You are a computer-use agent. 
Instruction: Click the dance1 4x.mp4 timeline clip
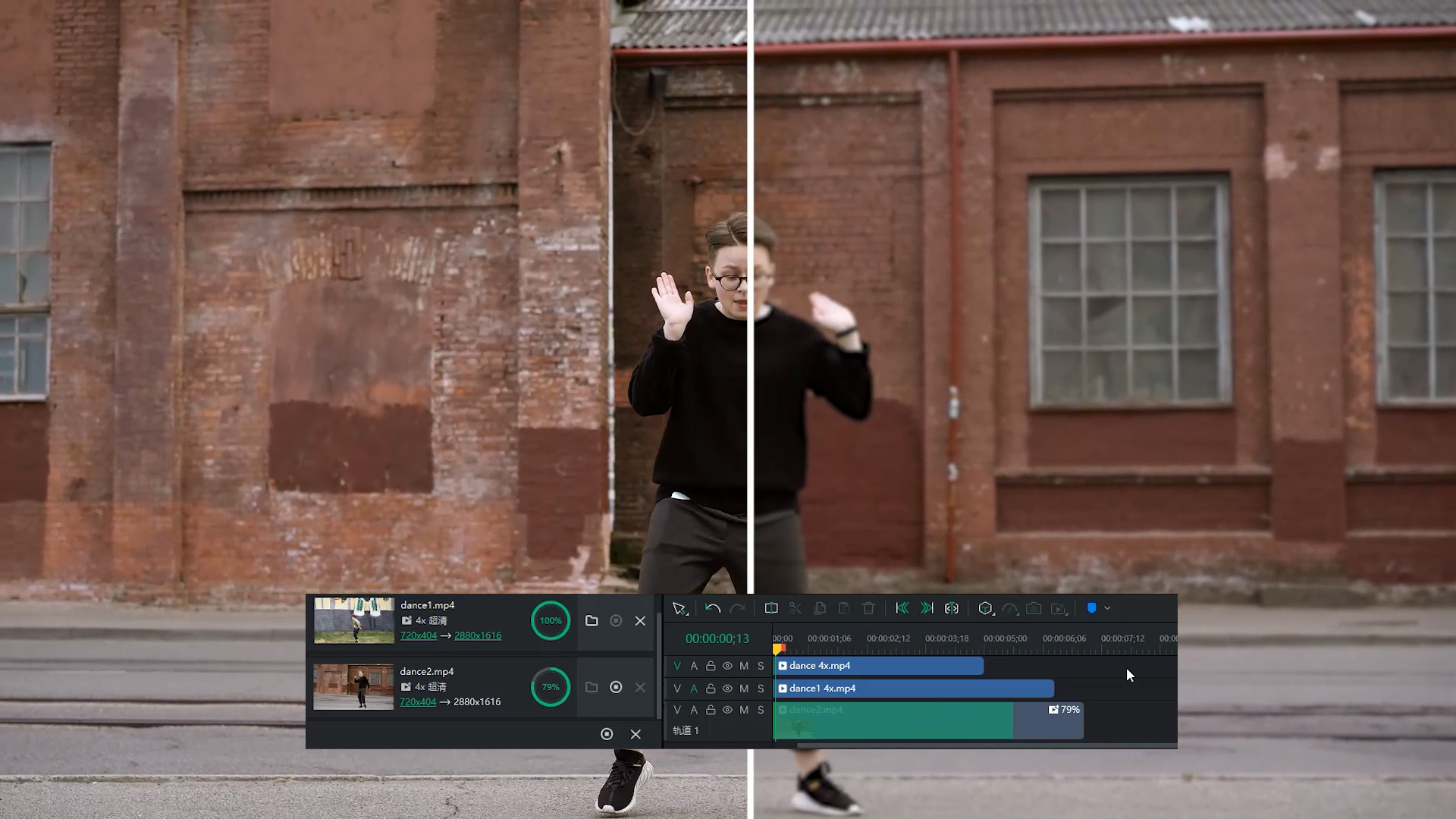click(x=913, y=689)
